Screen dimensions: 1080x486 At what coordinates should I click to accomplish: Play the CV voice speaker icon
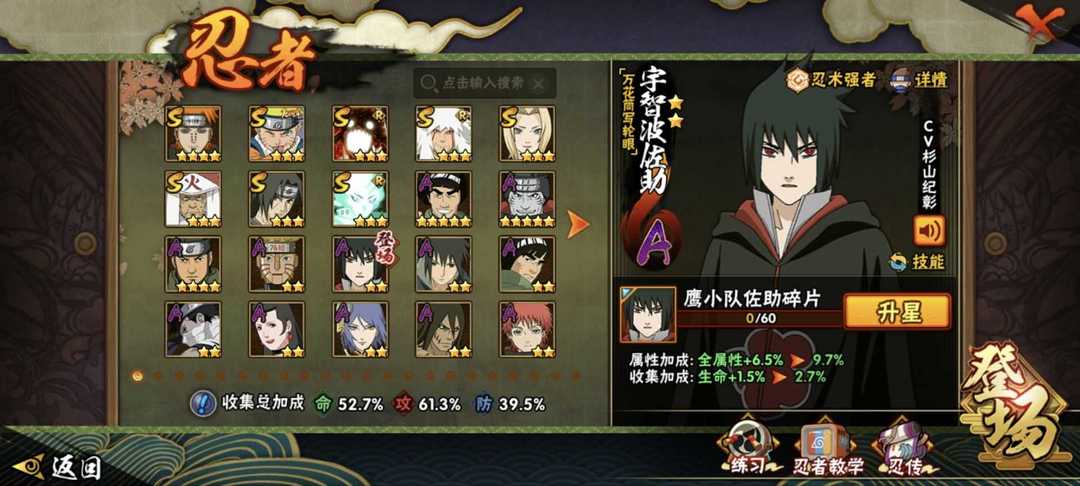click(929, 231)
